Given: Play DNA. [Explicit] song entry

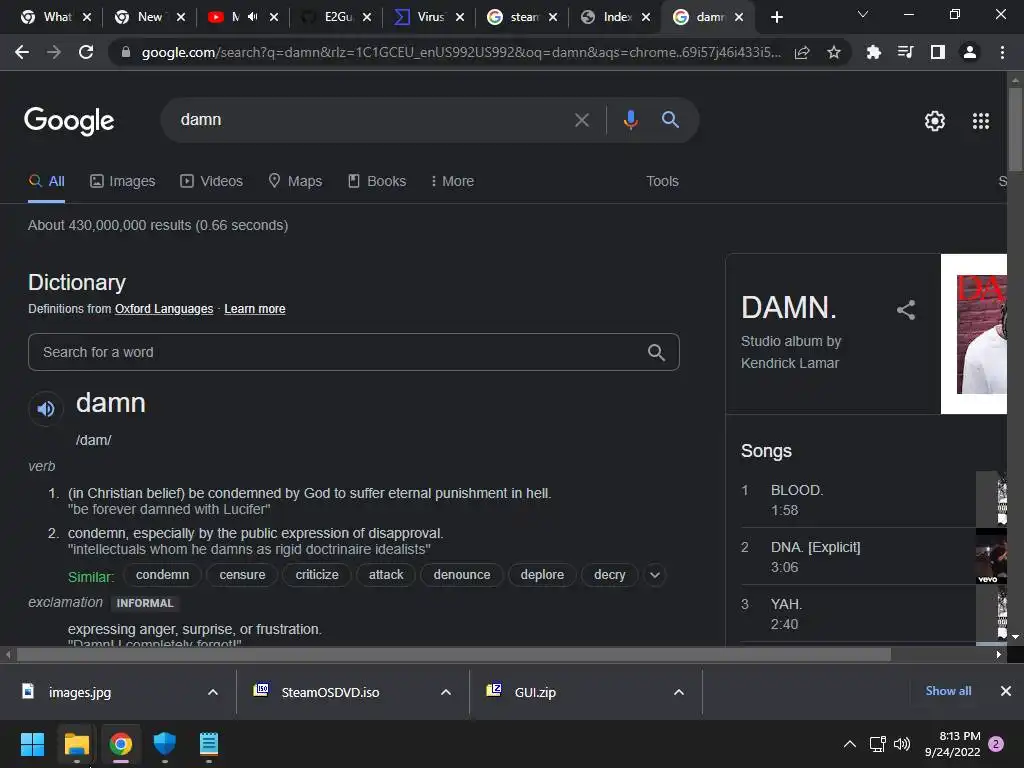Looking at the screenshot, I should 874,556.
